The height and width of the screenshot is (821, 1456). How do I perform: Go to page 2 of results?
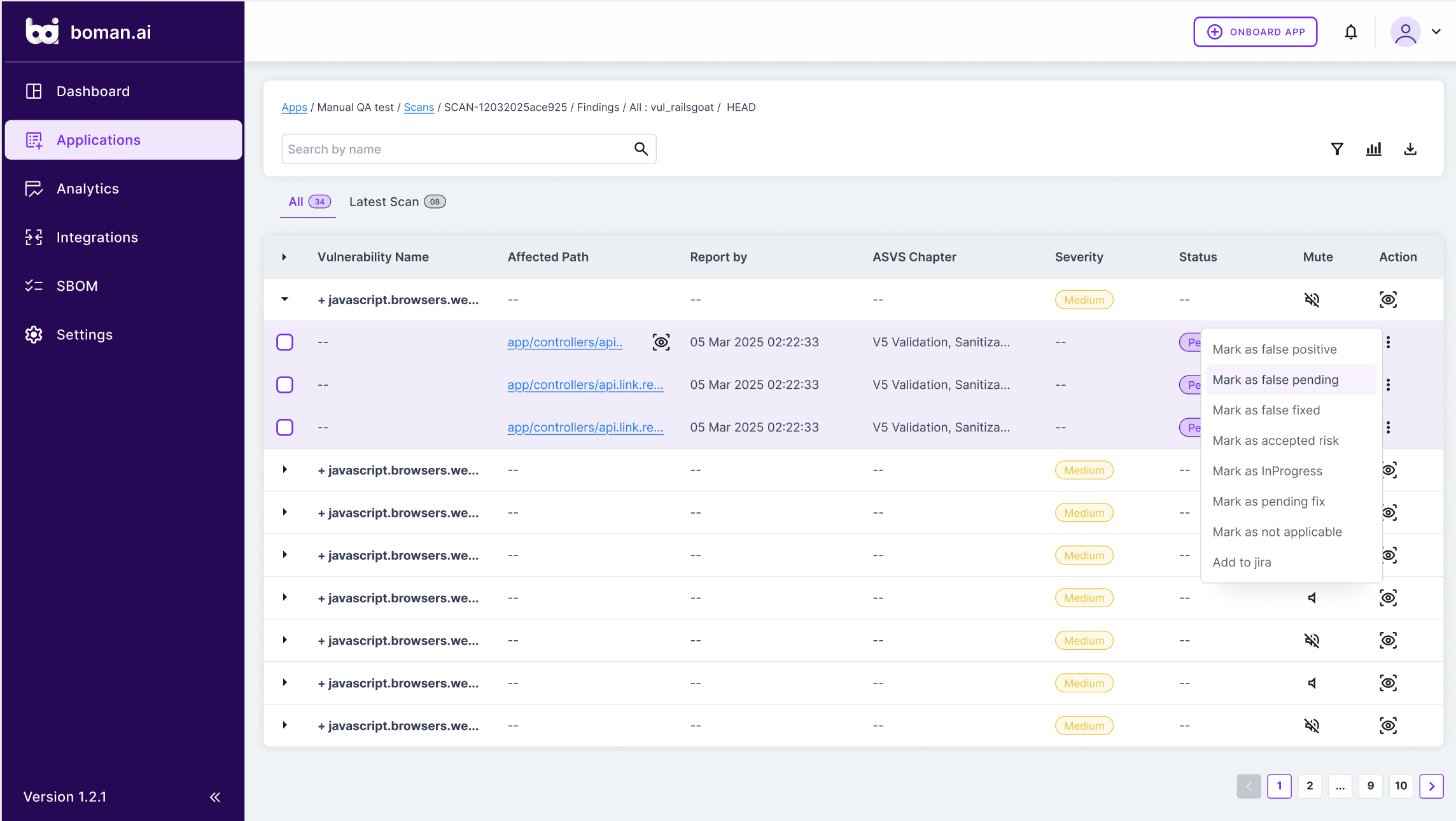1310,786
